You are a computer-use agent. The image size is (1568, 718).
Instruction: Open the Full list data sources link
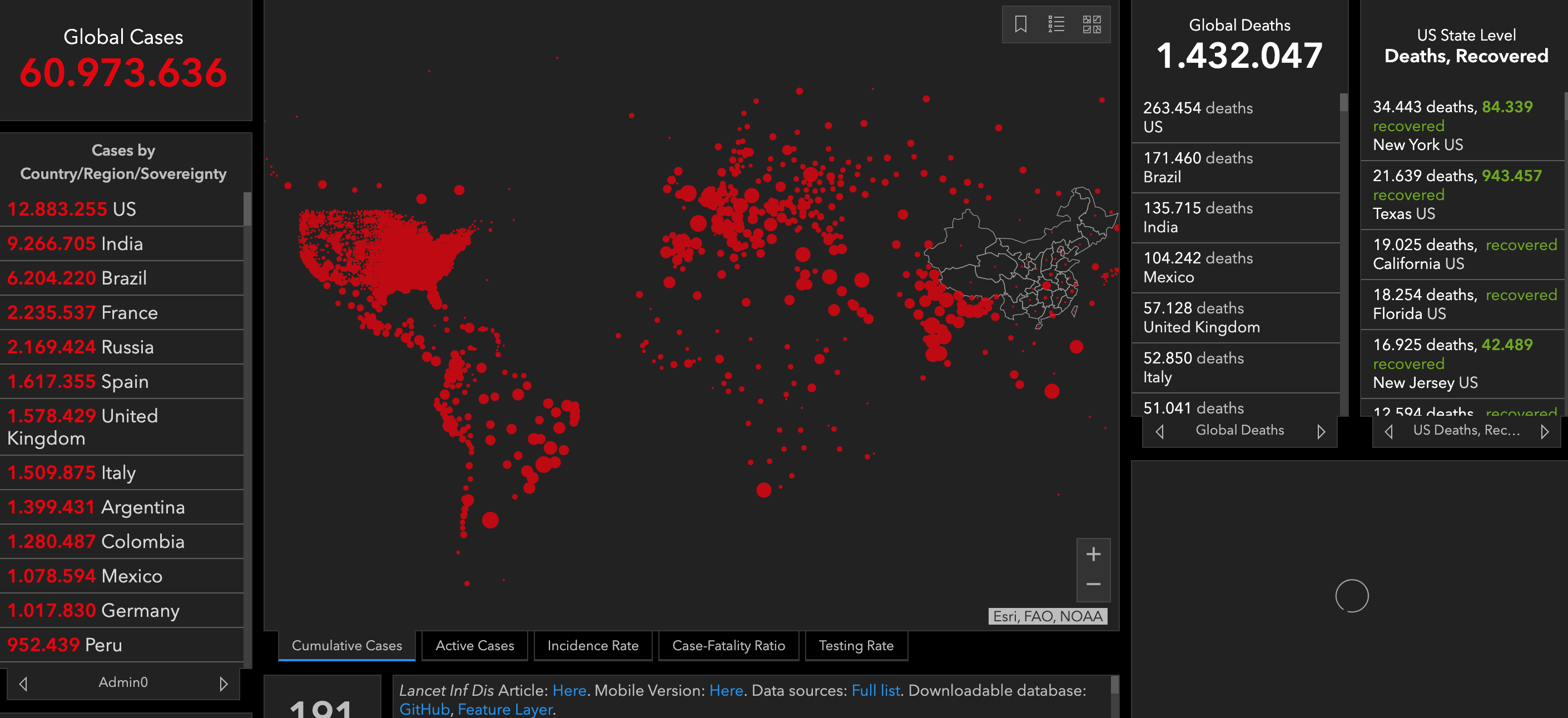click(875, 691)
